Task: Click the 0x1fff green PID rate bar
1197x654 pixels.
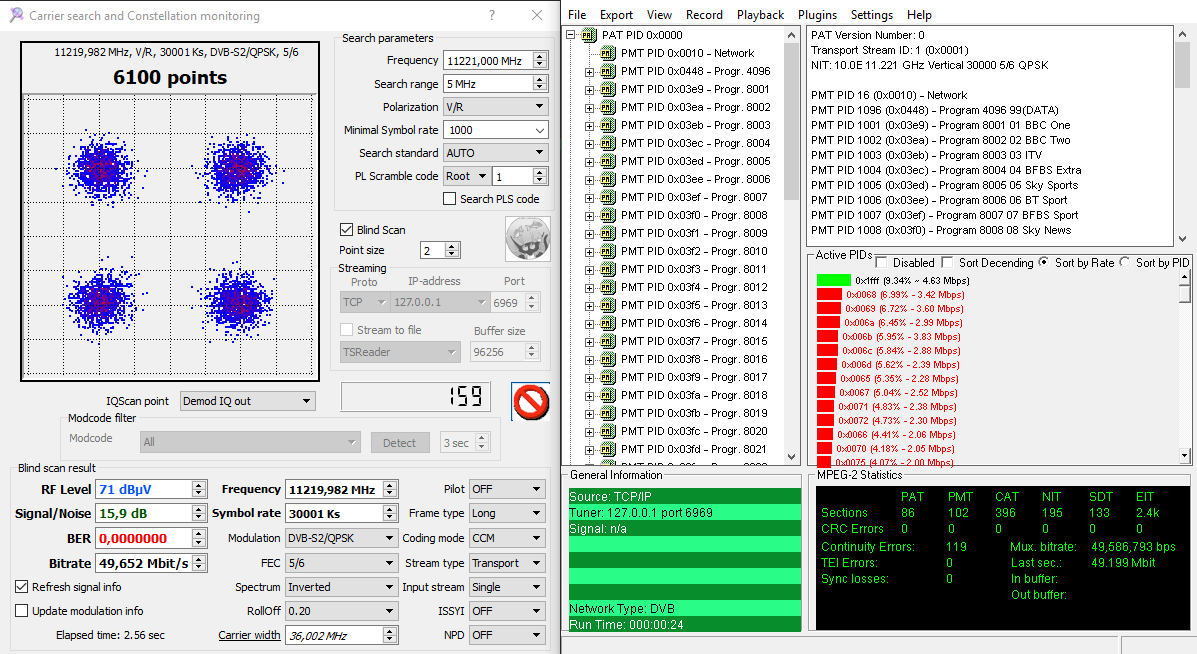Action: click(x=834, y=281)
